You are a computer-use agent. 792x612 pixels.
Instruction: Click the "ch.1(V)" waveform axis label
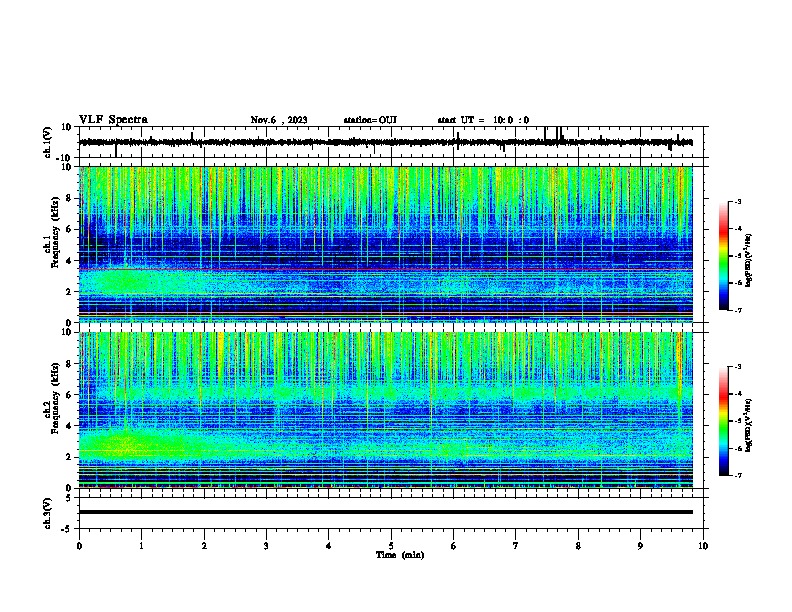tap(47, 142)
